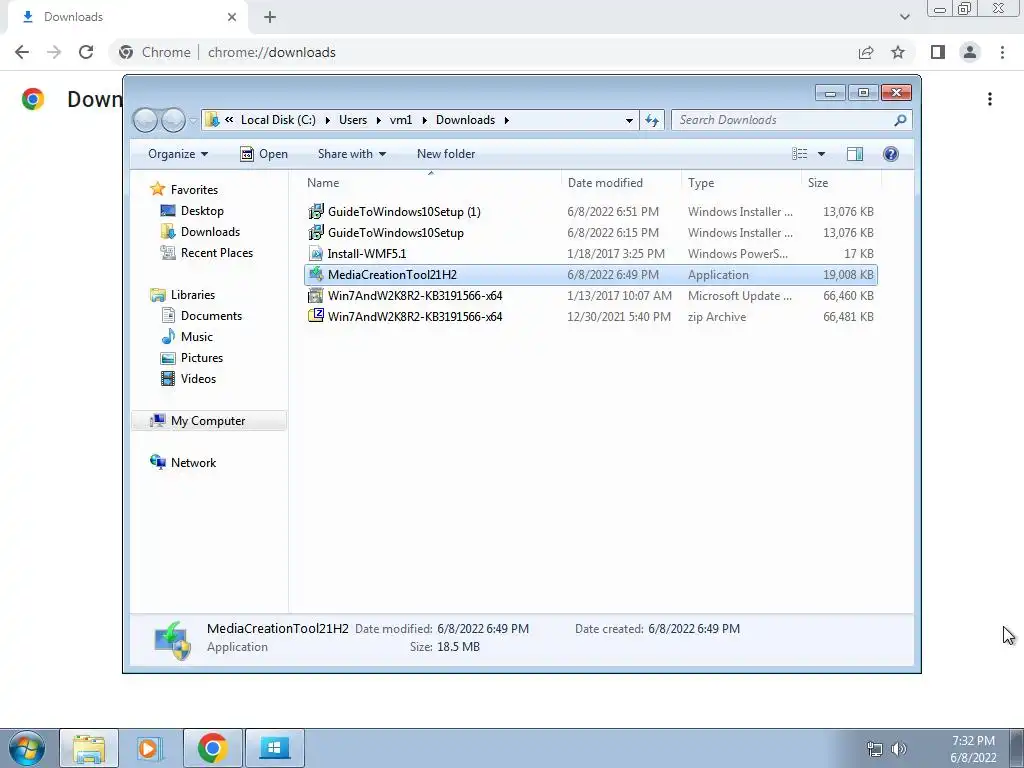Select the GuideToWindows10Setup installer icon
The image size is (1024, 768).
click(316, 232)
